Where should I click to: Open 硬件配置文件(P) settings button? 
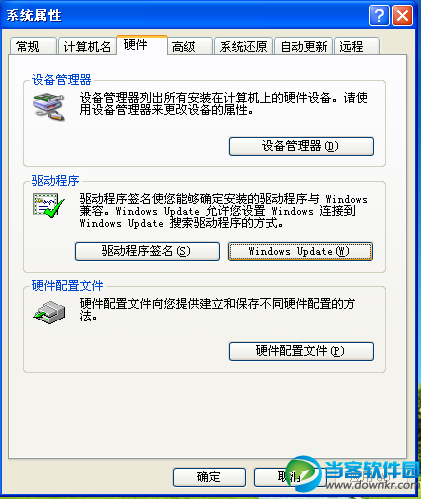(x=301, y=351)
